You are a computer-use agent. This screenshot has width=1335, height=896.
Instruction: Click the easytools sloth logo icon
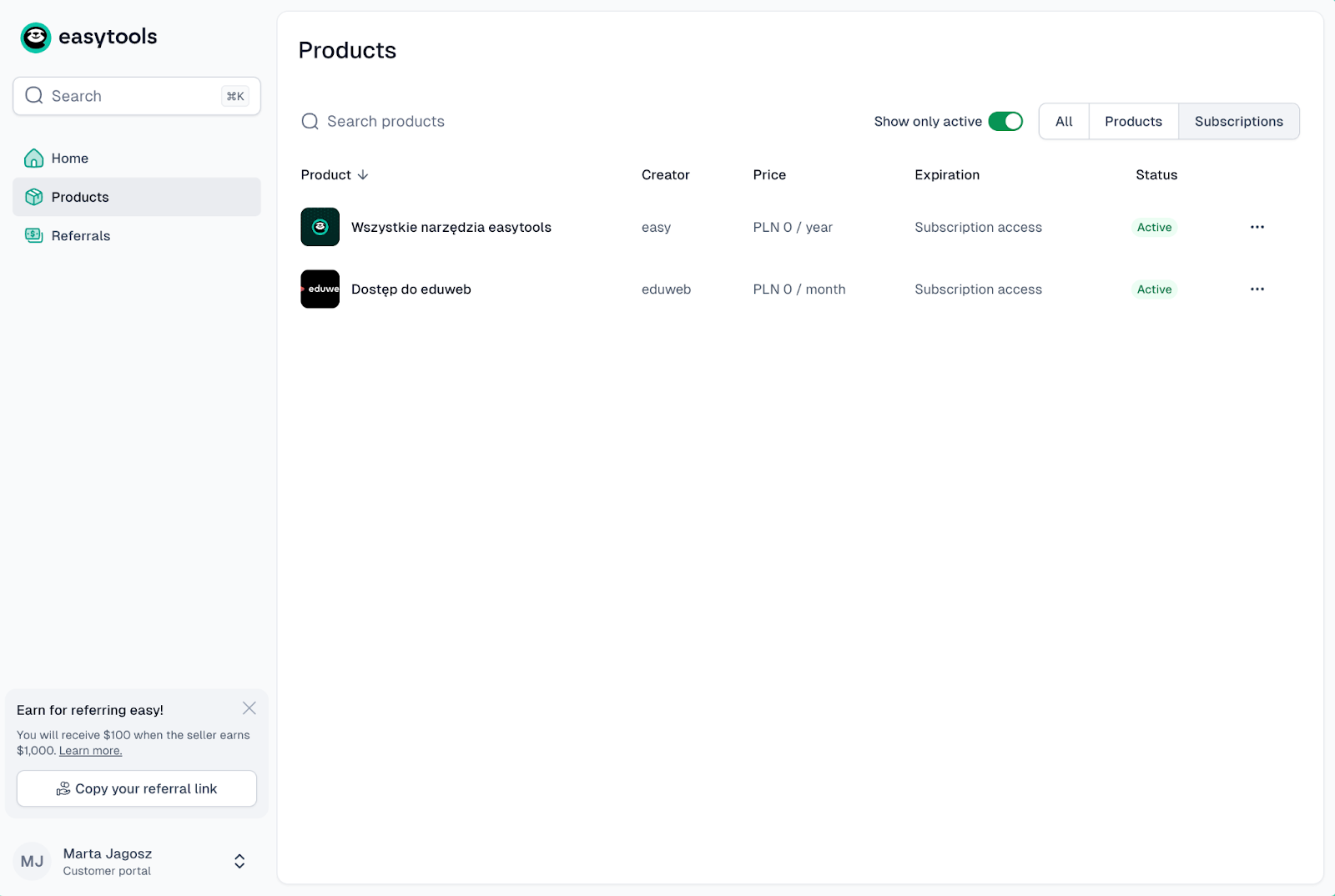(x=36, y=38)
